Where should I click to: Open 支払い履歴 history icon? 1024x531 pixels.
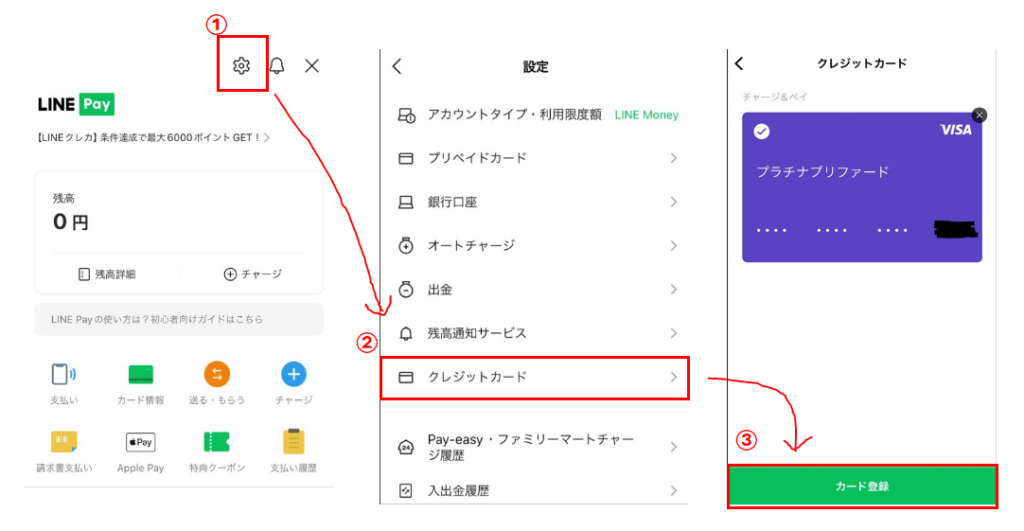click(294, 442)
